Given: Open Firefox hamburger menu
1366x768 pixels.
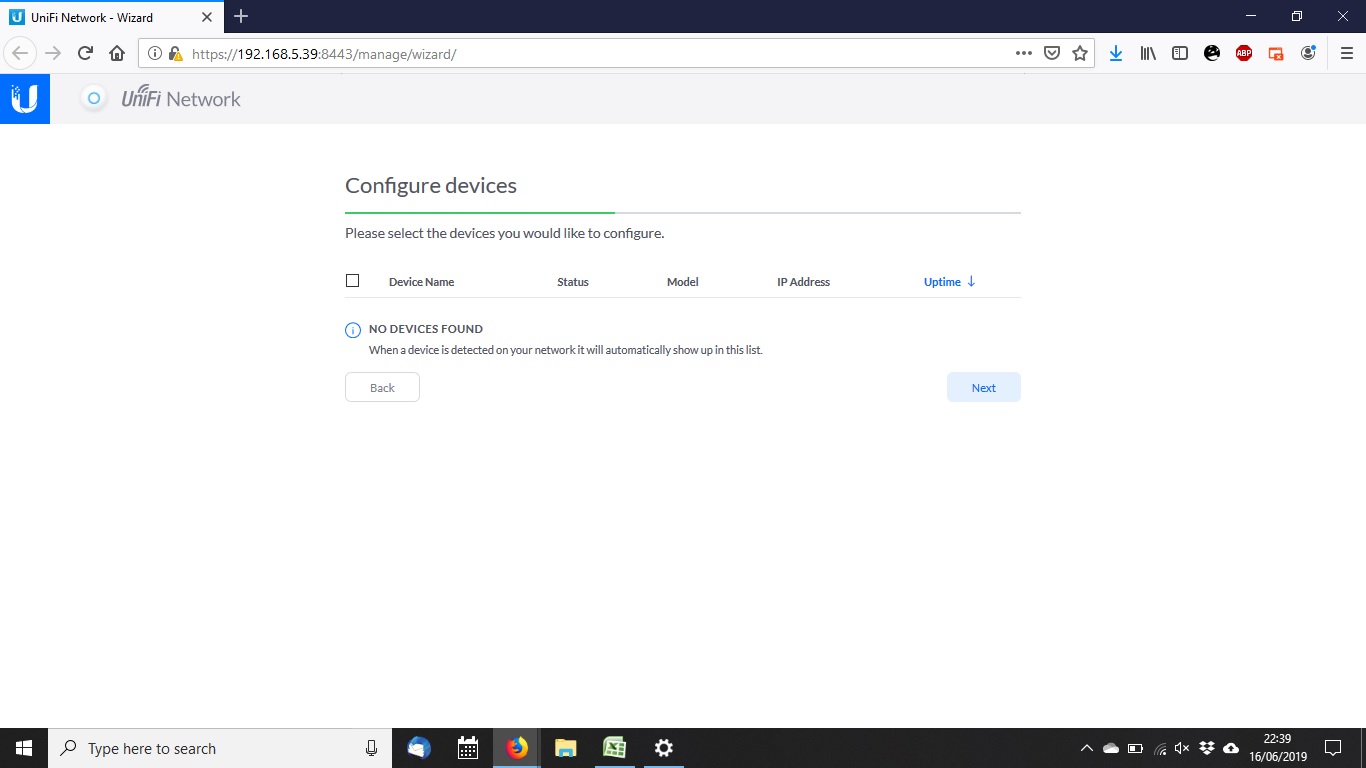Looking at the screenshot, I should (x=1346, y=54).
